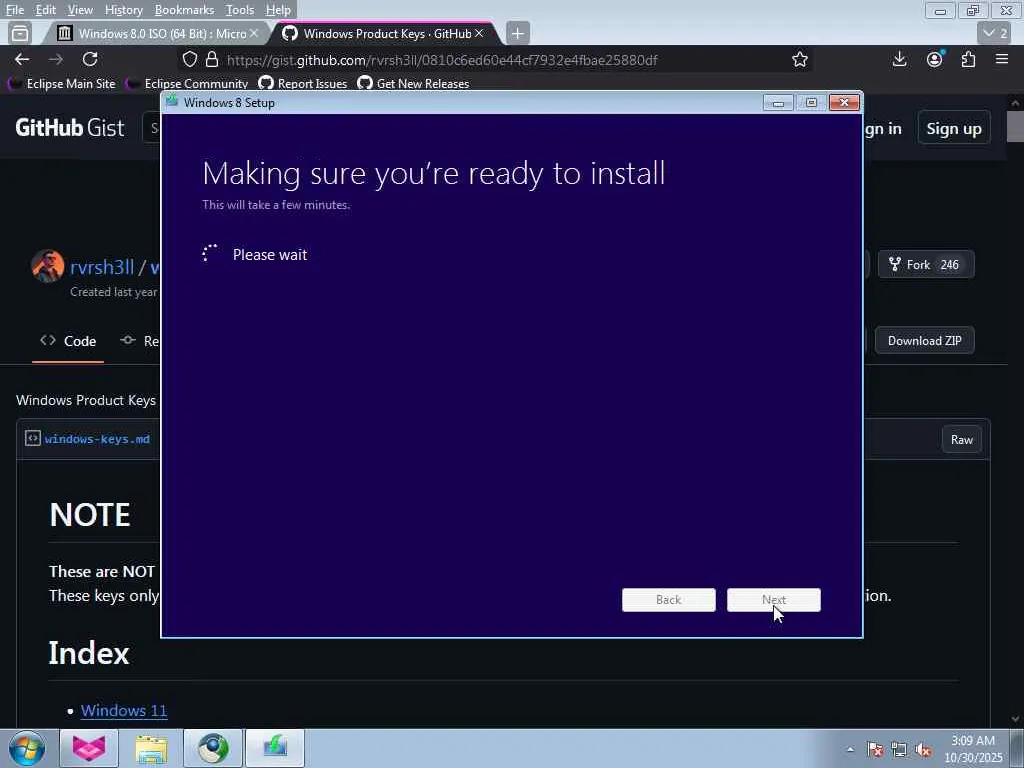The height and width of the screenshot is (768, 1024).
Task: Open the Help menu
Action: (278, 10)
